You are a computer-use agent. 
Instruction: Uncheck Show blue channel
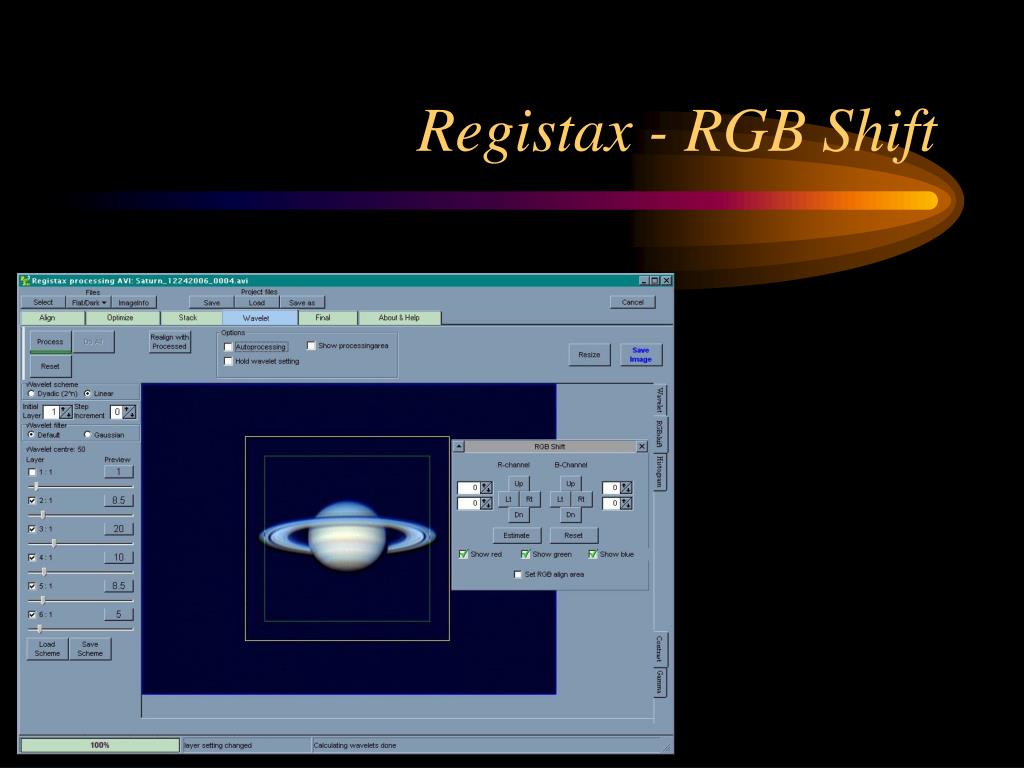click(x=592, y=554)
